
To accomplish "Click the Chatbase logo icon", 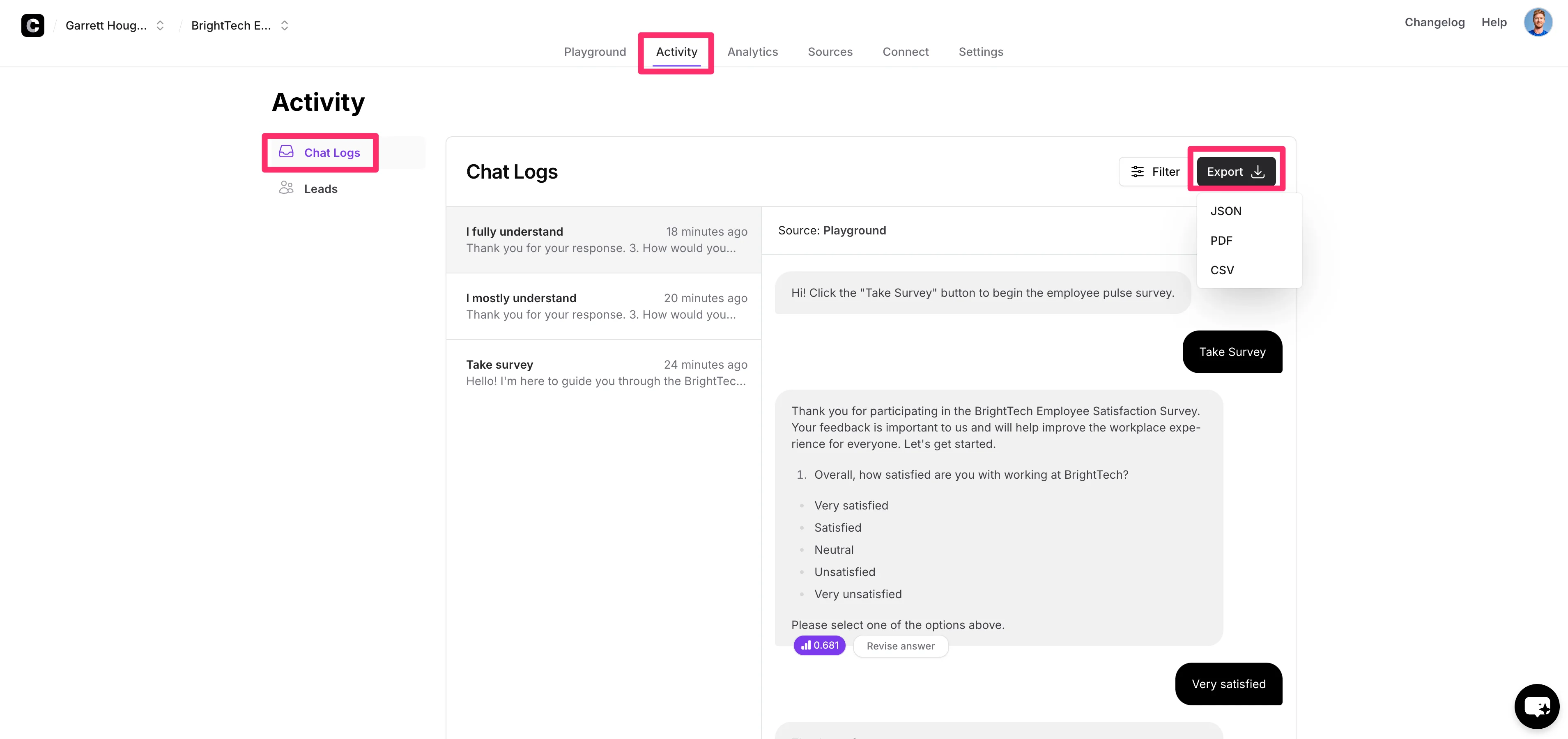I will pyautogui.click(x=32, y=25).
